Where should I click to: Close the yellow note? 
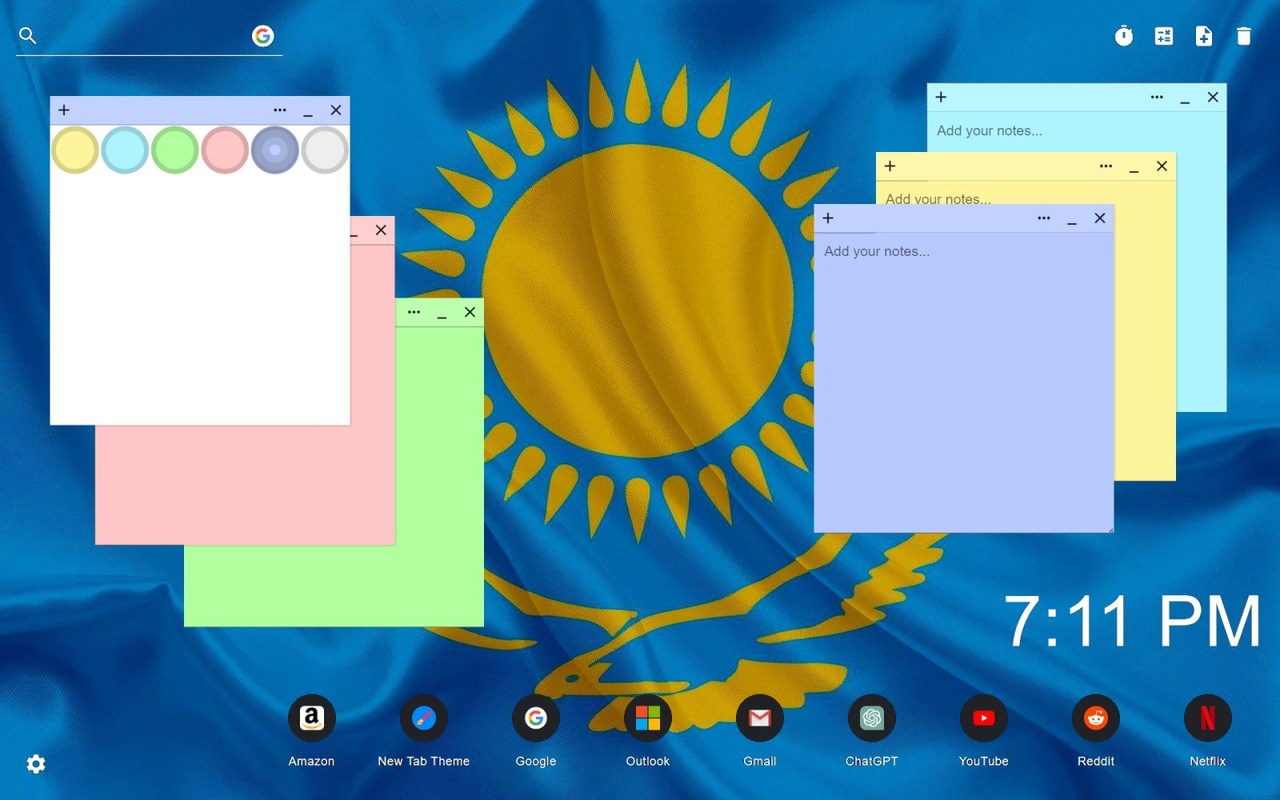1162,166
